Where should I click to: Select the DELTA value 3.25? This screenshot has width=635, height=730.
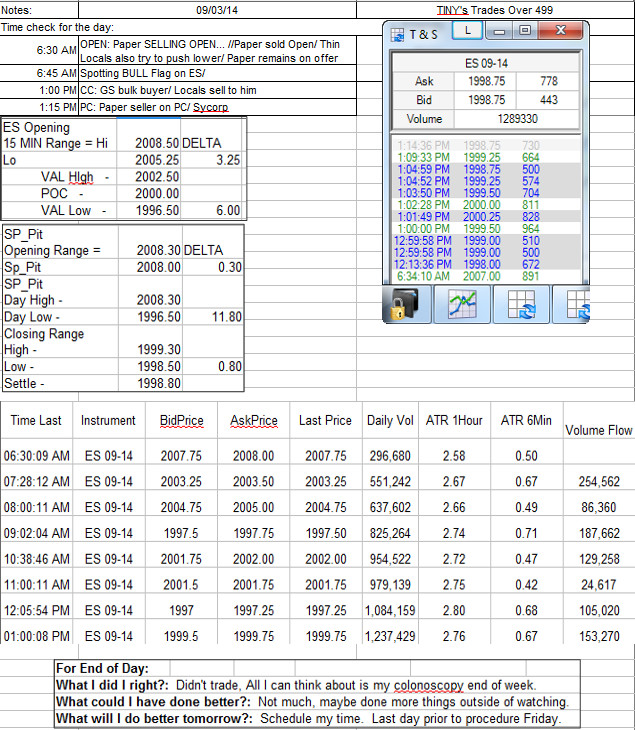tap(211, 160)
